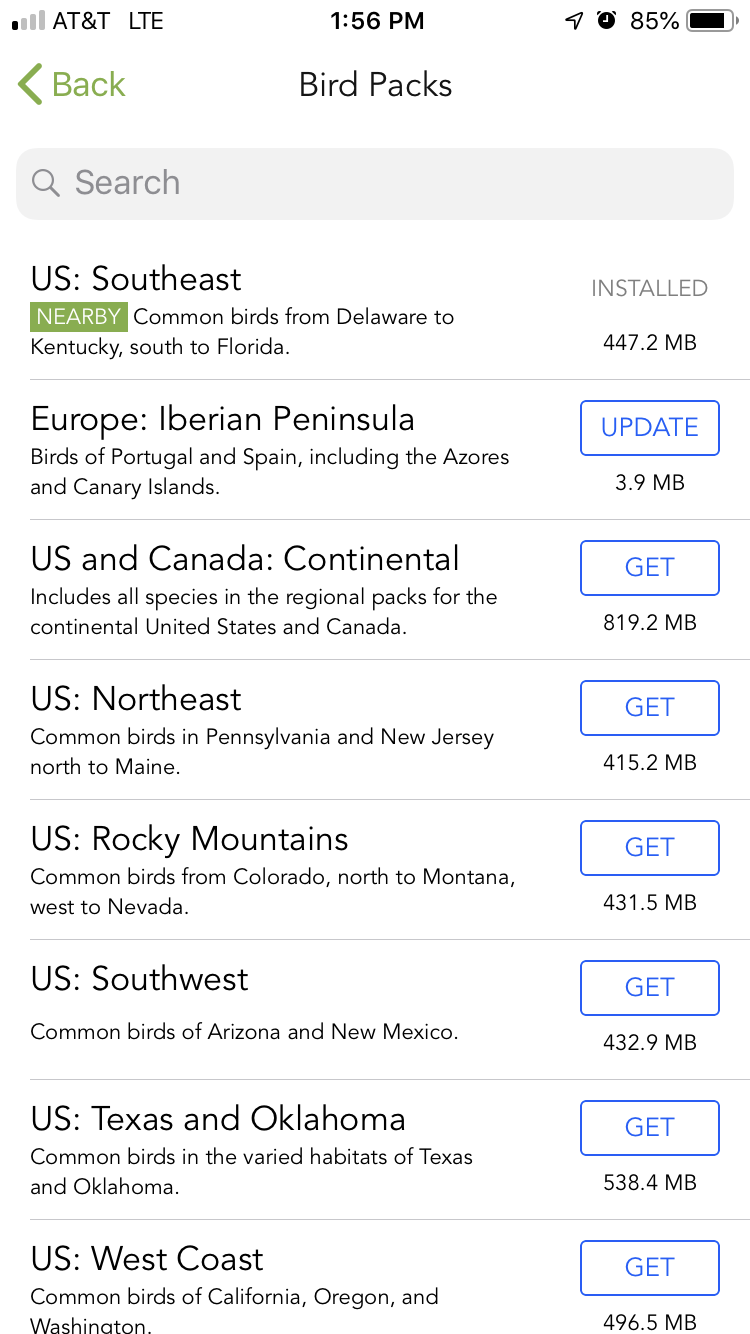The width and height of the screenshot is (750, 1334).
Task: Download the US: Texas and Oklahoma pack
Action: point(649,1128)
